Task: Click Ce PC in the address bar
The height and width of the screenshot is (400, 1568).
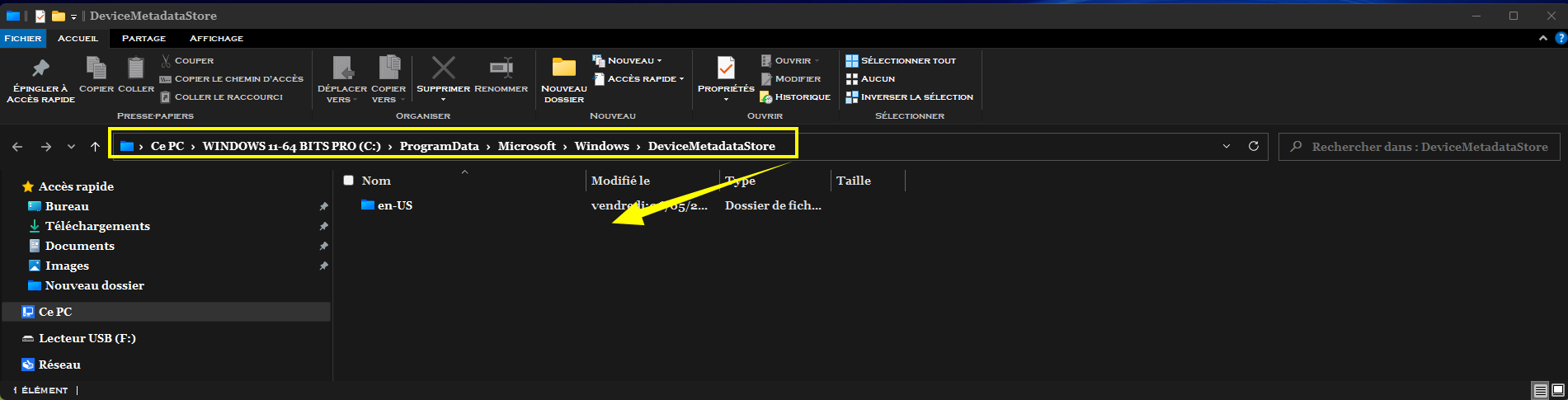Action: click(167, 146)
